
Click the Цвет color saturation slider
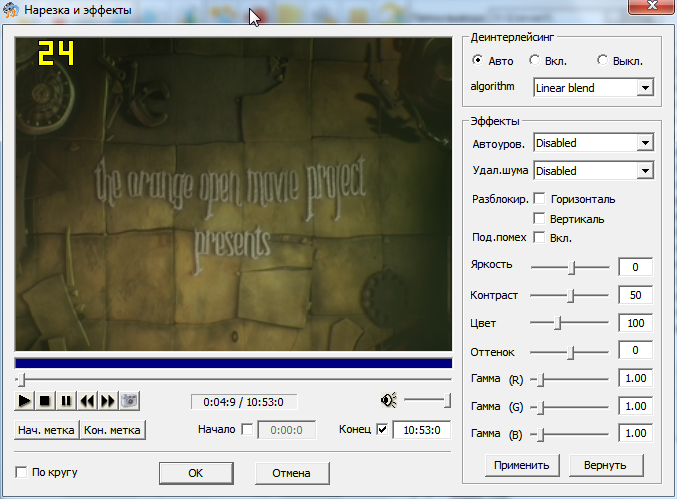pyautogui.click(x=569, y=323)
